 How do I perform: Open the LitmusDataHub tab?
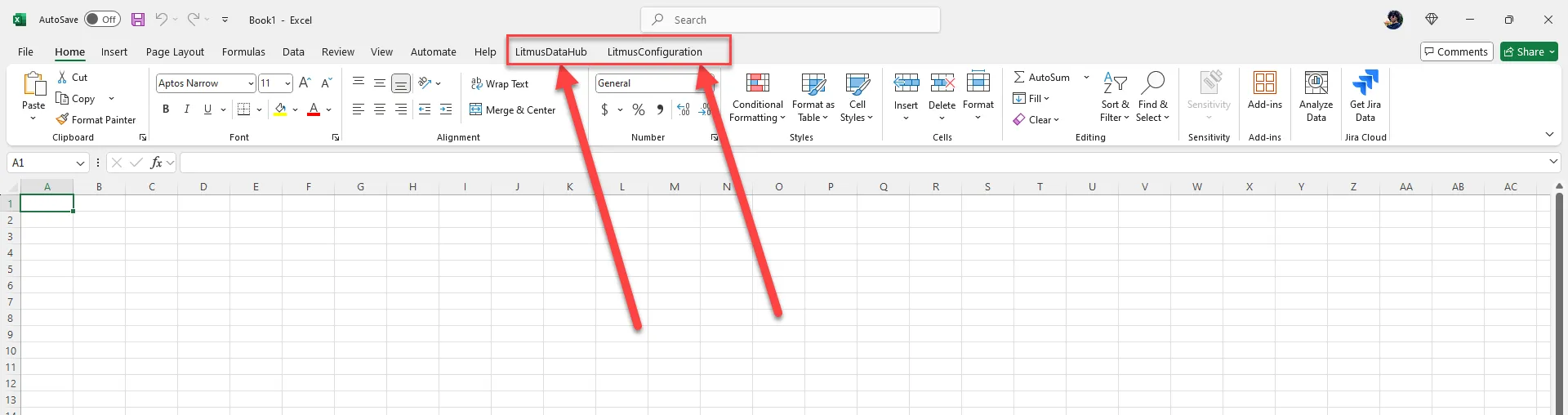coord(551,51)
